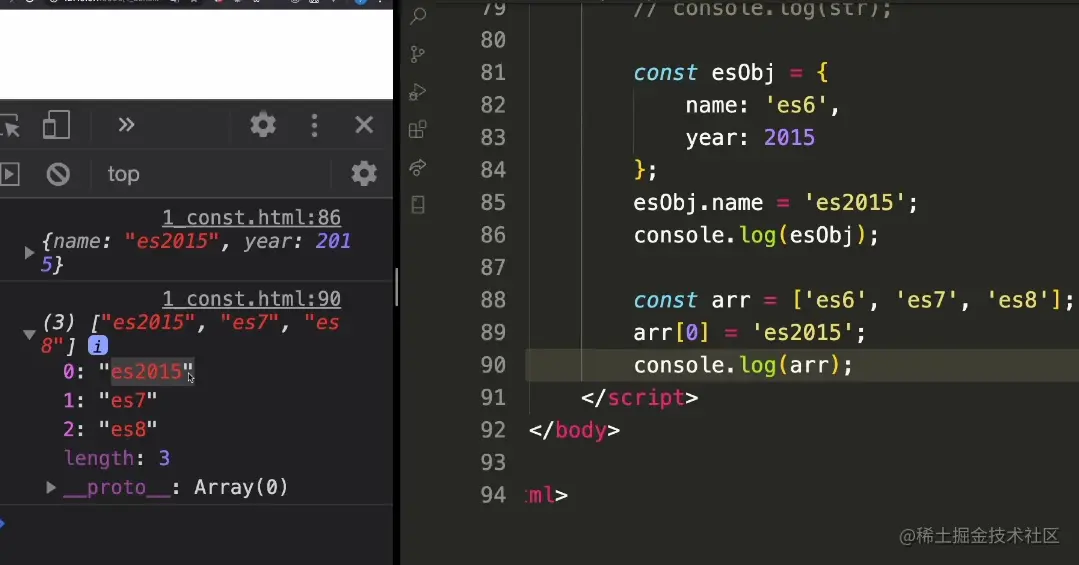Click the share arrow icon in activity bar

point(418,167)
